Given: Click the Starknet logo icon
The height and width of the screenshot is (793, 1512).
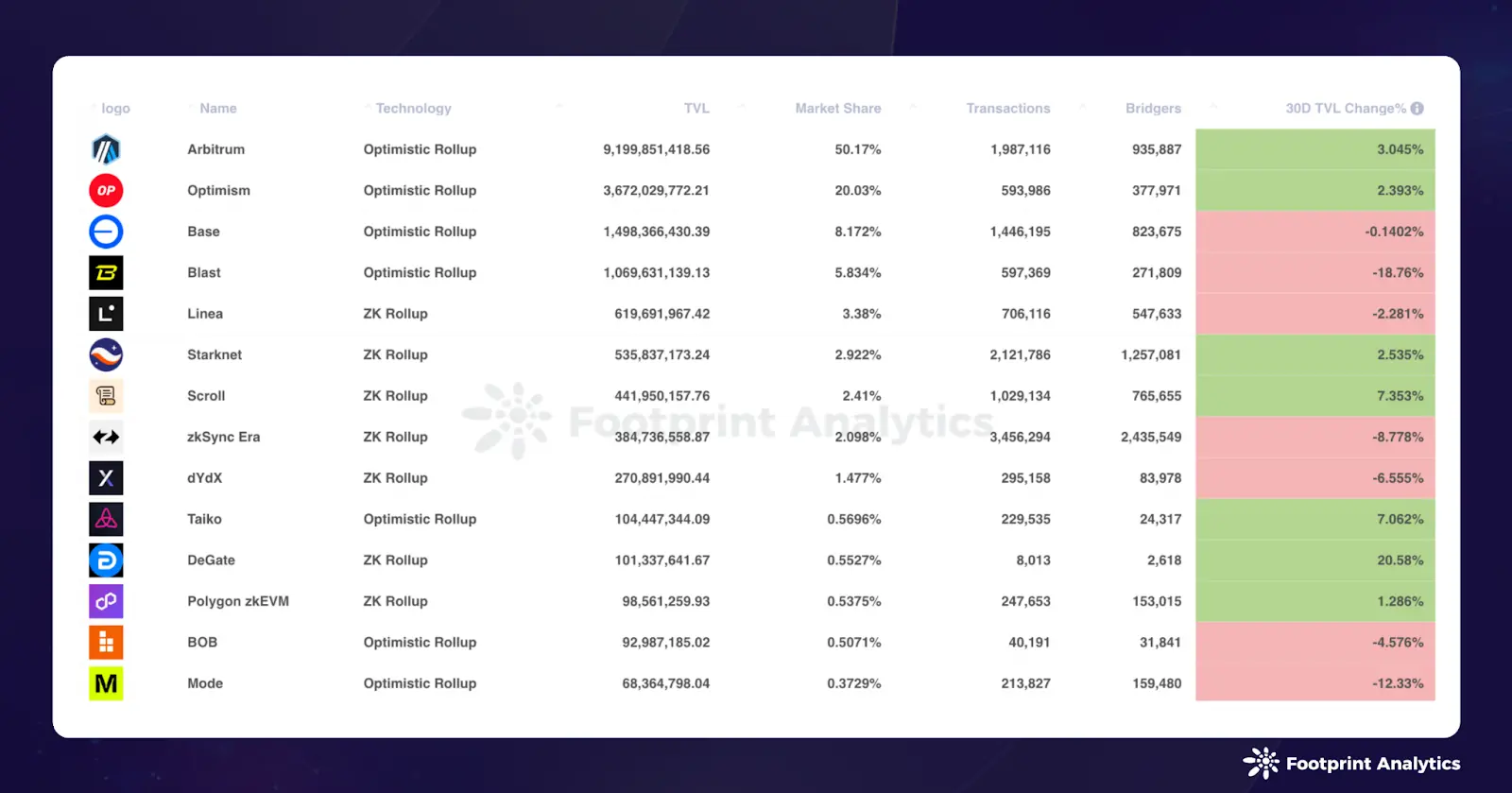Looking at the screenshot, I should 106,355.
